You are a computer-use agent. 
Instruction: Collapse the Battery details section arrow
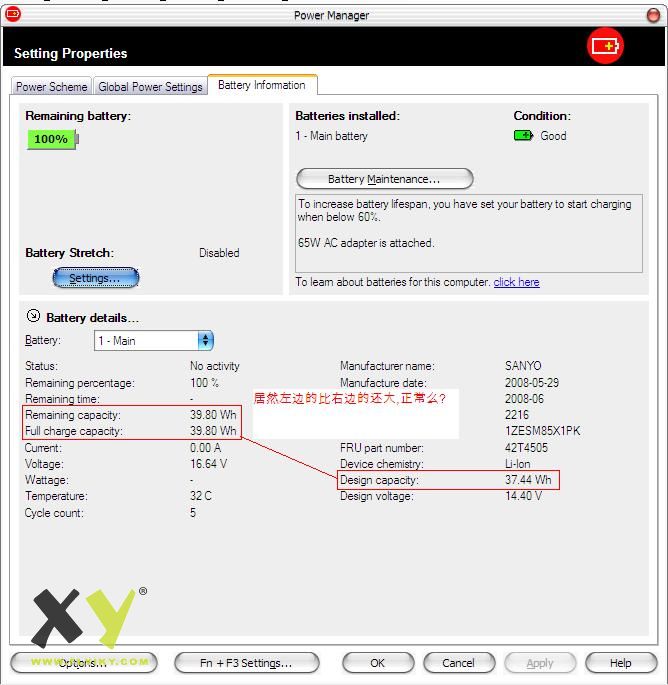pyautogui.click(x=33, y=316)
